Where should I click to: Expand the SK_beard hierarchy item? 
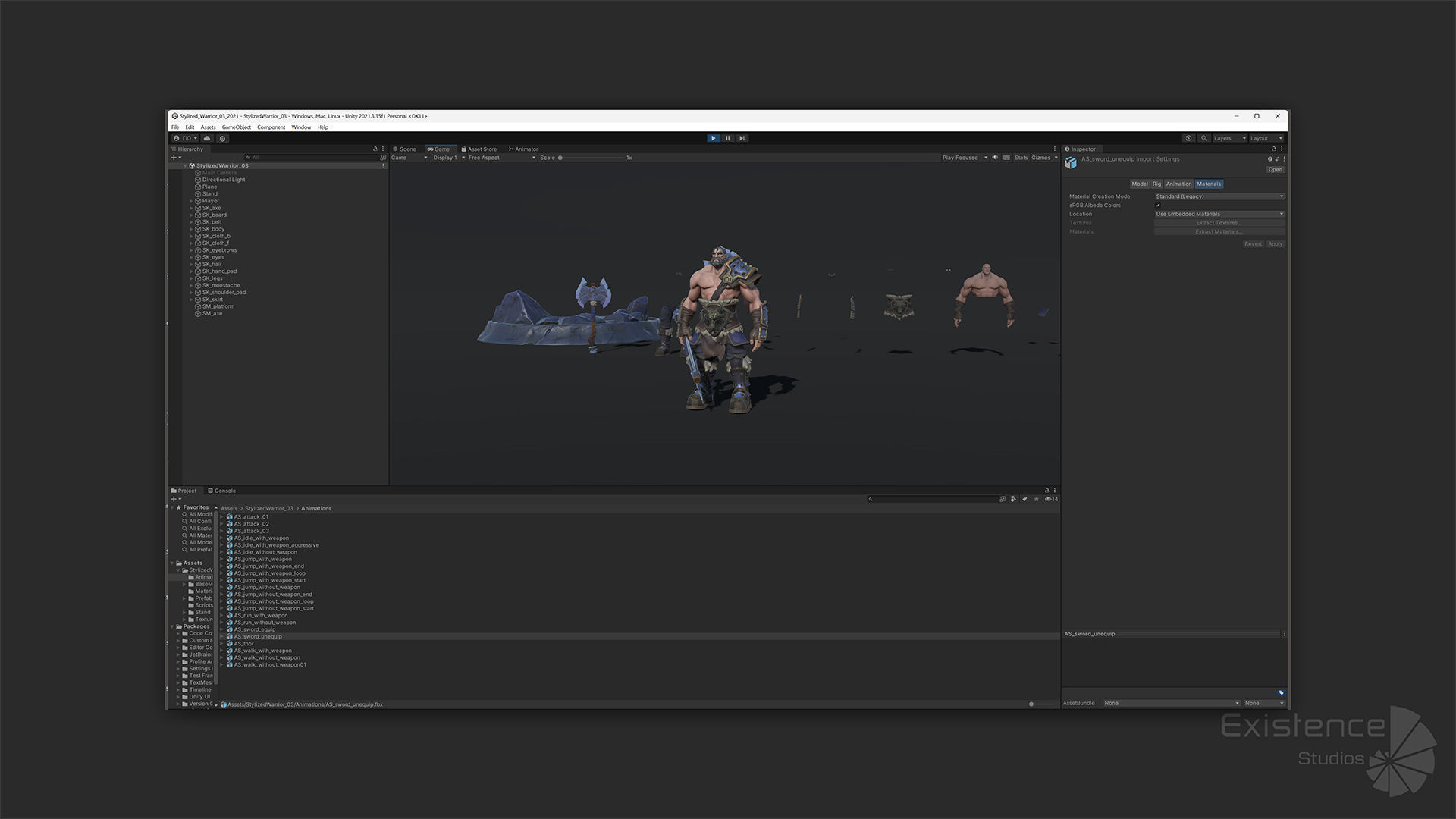191,215
